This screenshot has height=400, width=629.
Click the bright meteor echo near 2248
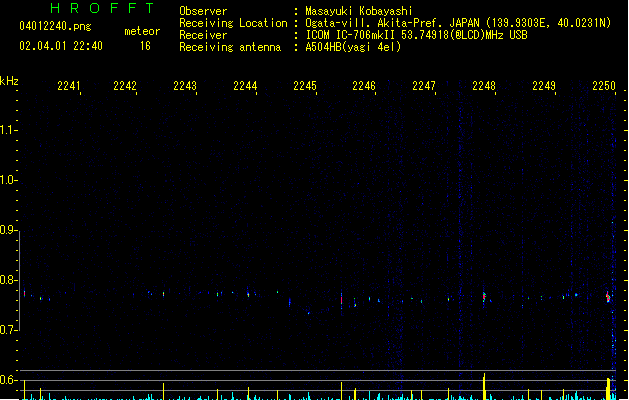tap(484, 297)
